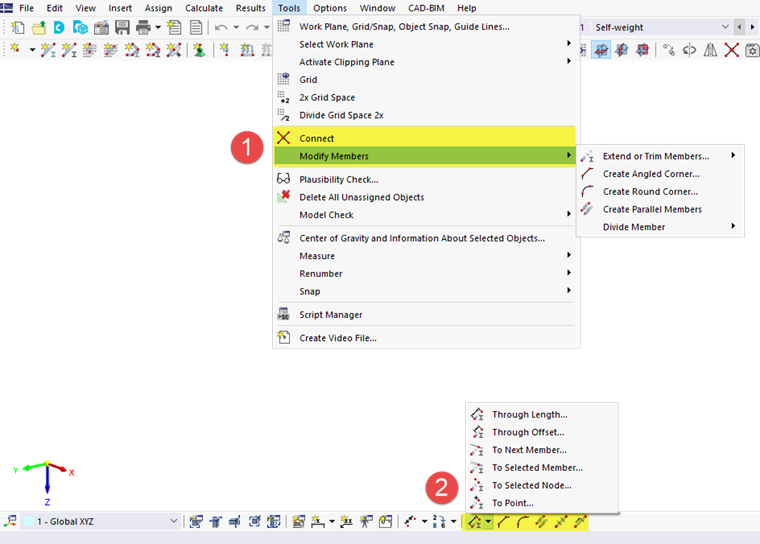Image resolution: width=760 pixels, height=544 pixels.
Task: Expand Extend or Trim Members submenu
Action: [660, 156]
